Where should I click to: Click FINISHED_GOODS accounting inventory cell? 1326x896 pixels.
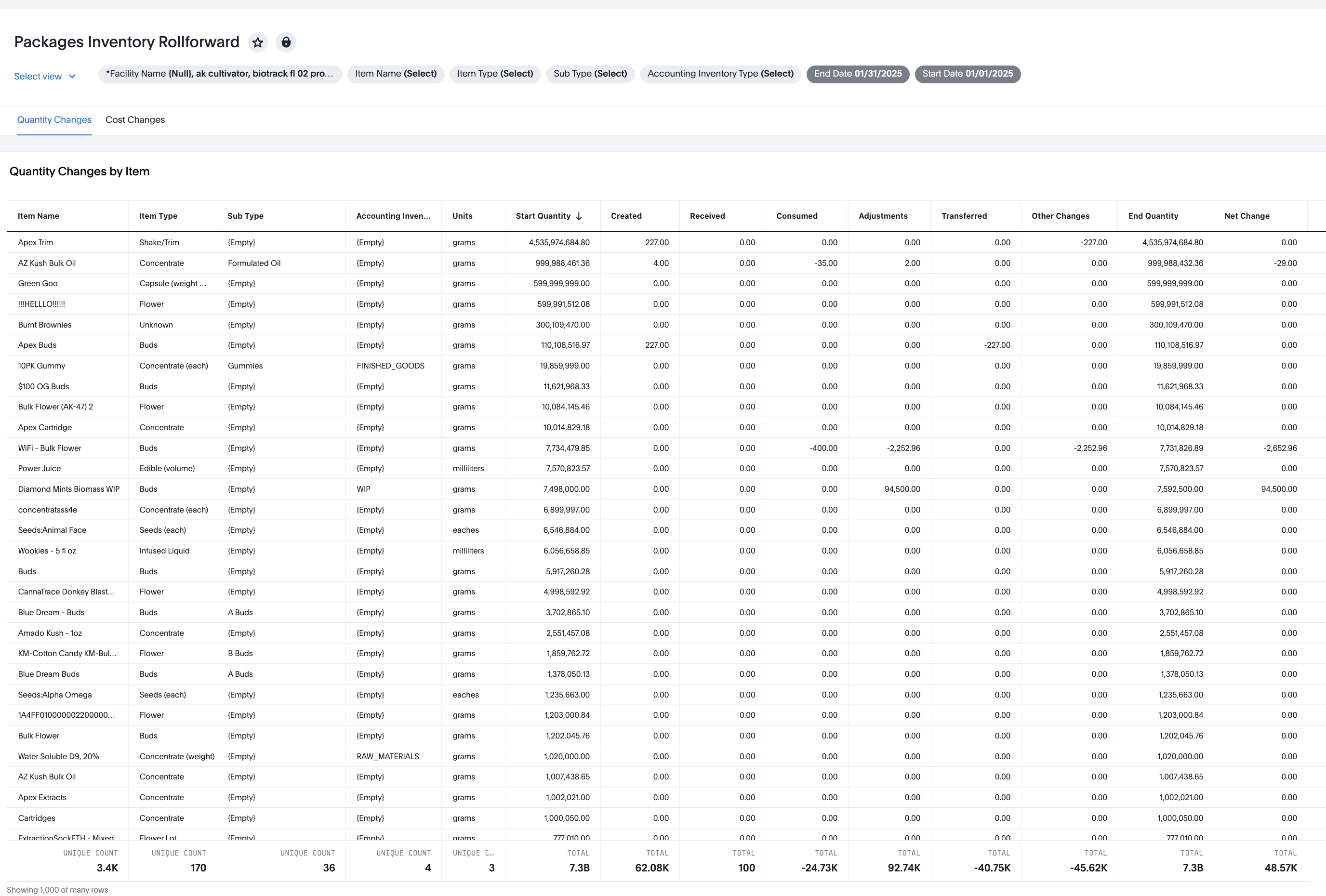click(x=393, y=366)
